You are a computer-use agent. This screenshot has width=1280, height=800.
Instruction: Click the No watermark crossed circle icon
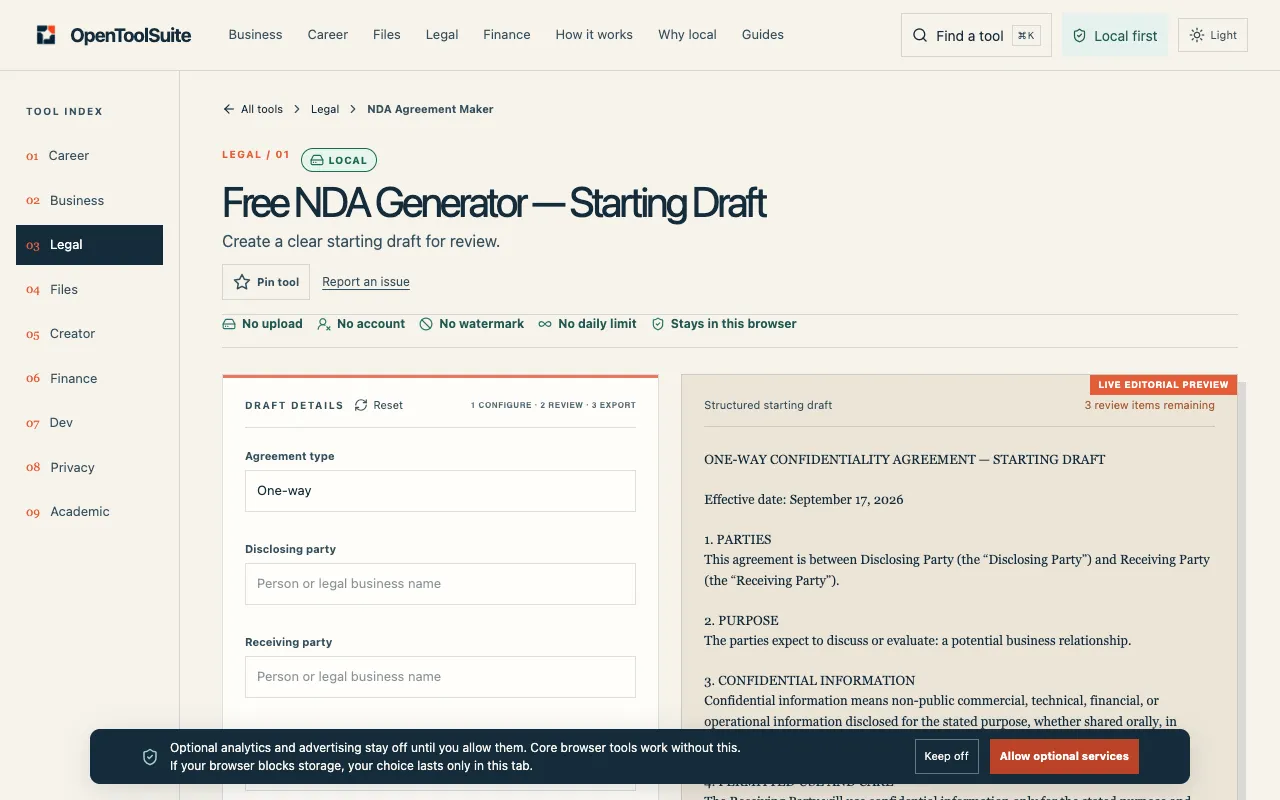[x=426, y=324]
